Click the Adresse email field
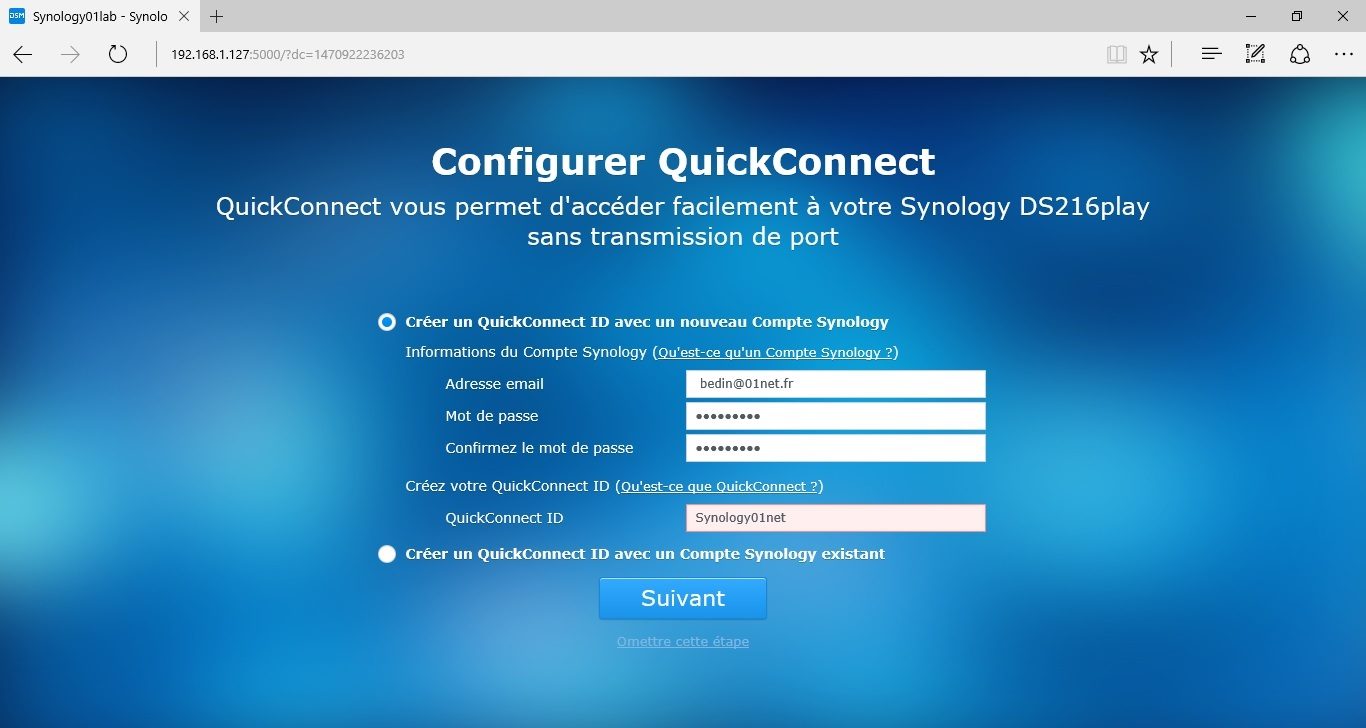The width and height of the screenshot is (1366, 728). 836,384
